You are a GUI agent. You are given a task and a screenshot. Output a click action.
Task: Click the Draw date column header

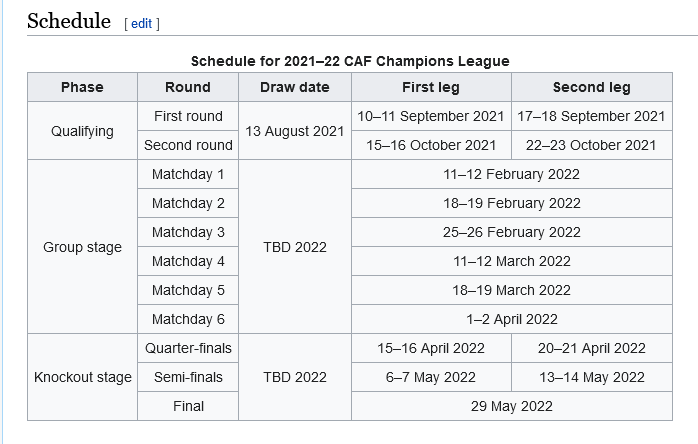point(295,87)
